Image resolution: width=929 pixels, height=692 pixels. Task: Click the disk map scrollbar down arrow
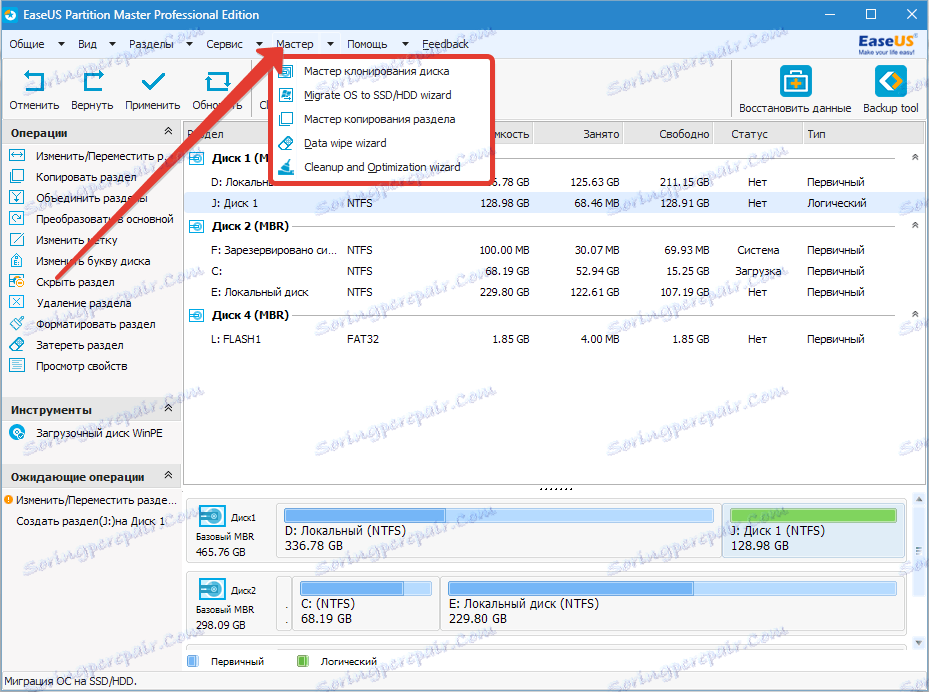(918, 642)
